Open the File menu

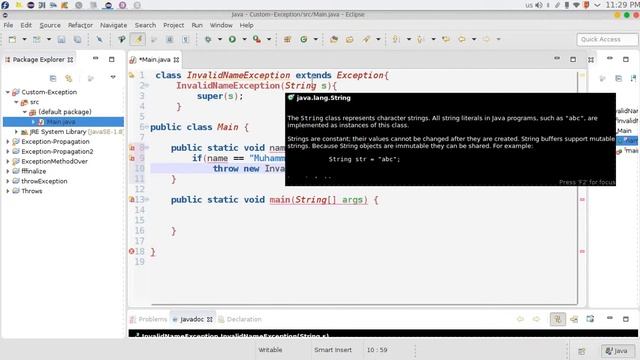[8, 25]
